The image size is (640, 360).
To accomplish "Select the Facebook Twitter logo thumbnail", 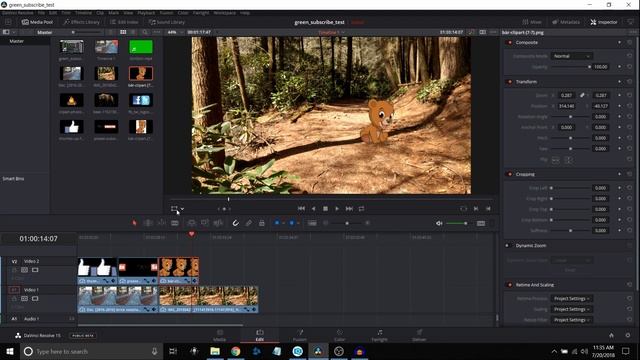I will (x=141, y=100).
